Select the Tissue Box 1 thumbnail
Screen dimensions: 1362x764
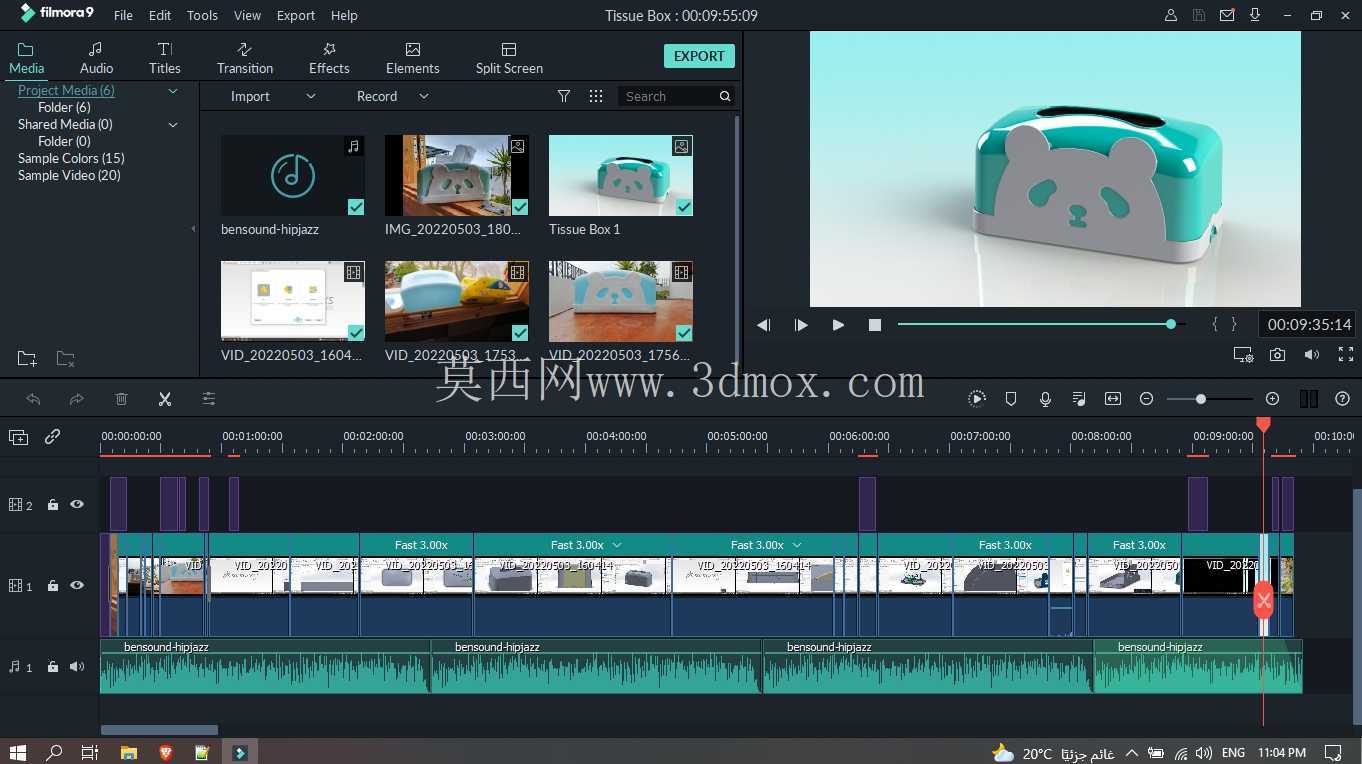620,176
